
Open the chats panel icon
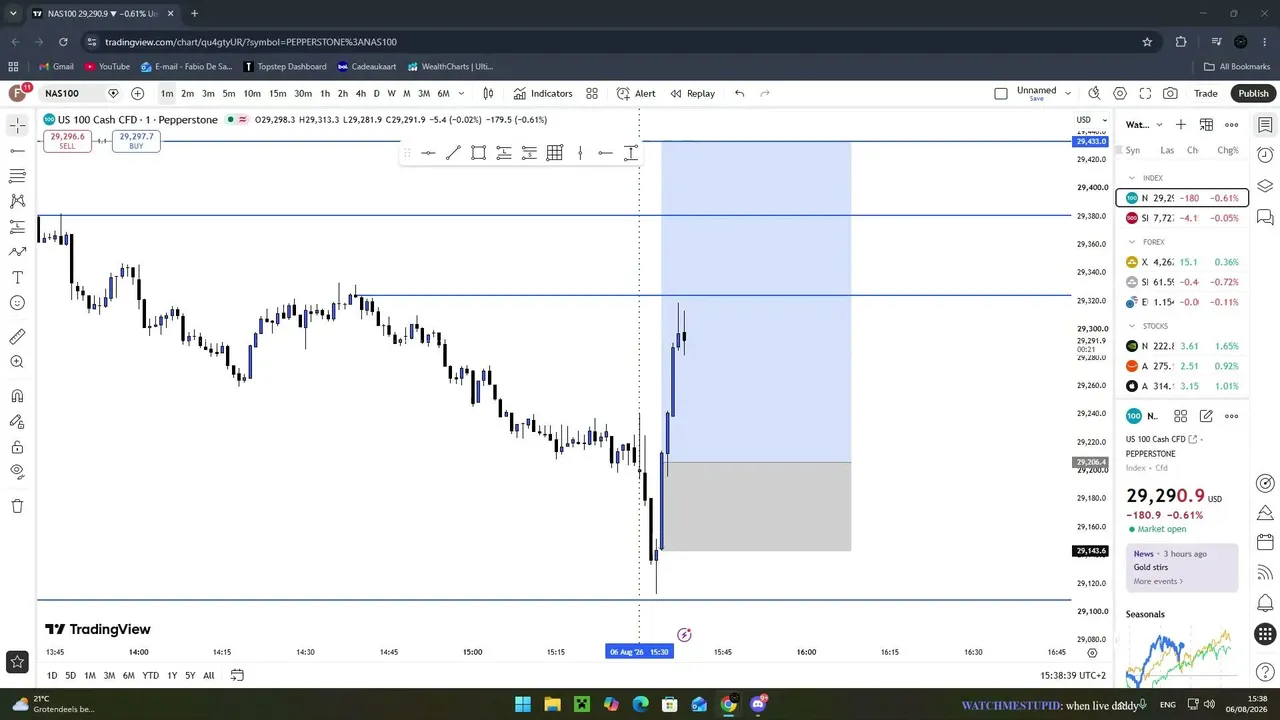point(1265,216)
